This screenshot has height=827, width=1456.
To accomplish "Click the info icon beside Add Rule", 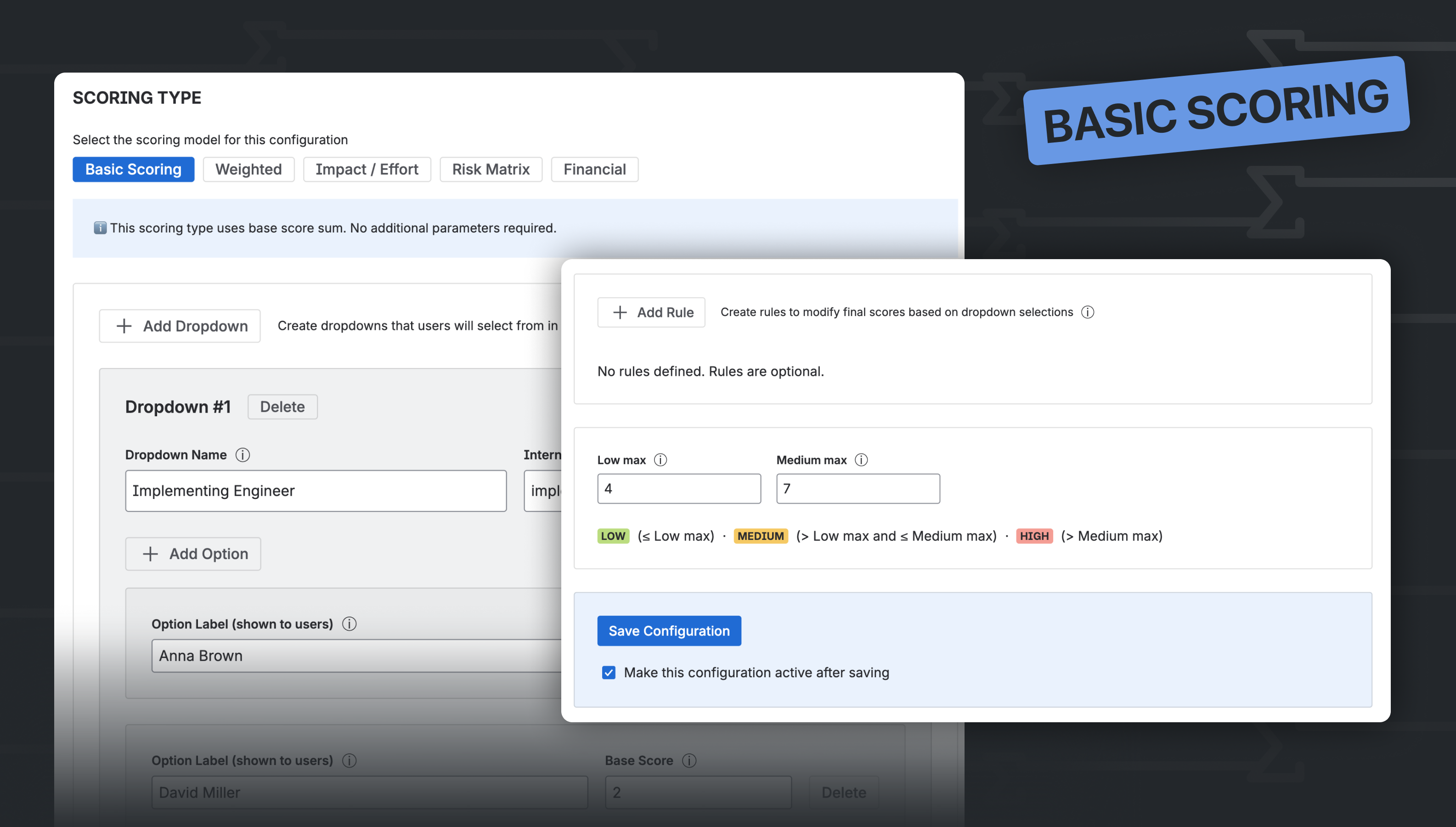I will pos(1089,312).
